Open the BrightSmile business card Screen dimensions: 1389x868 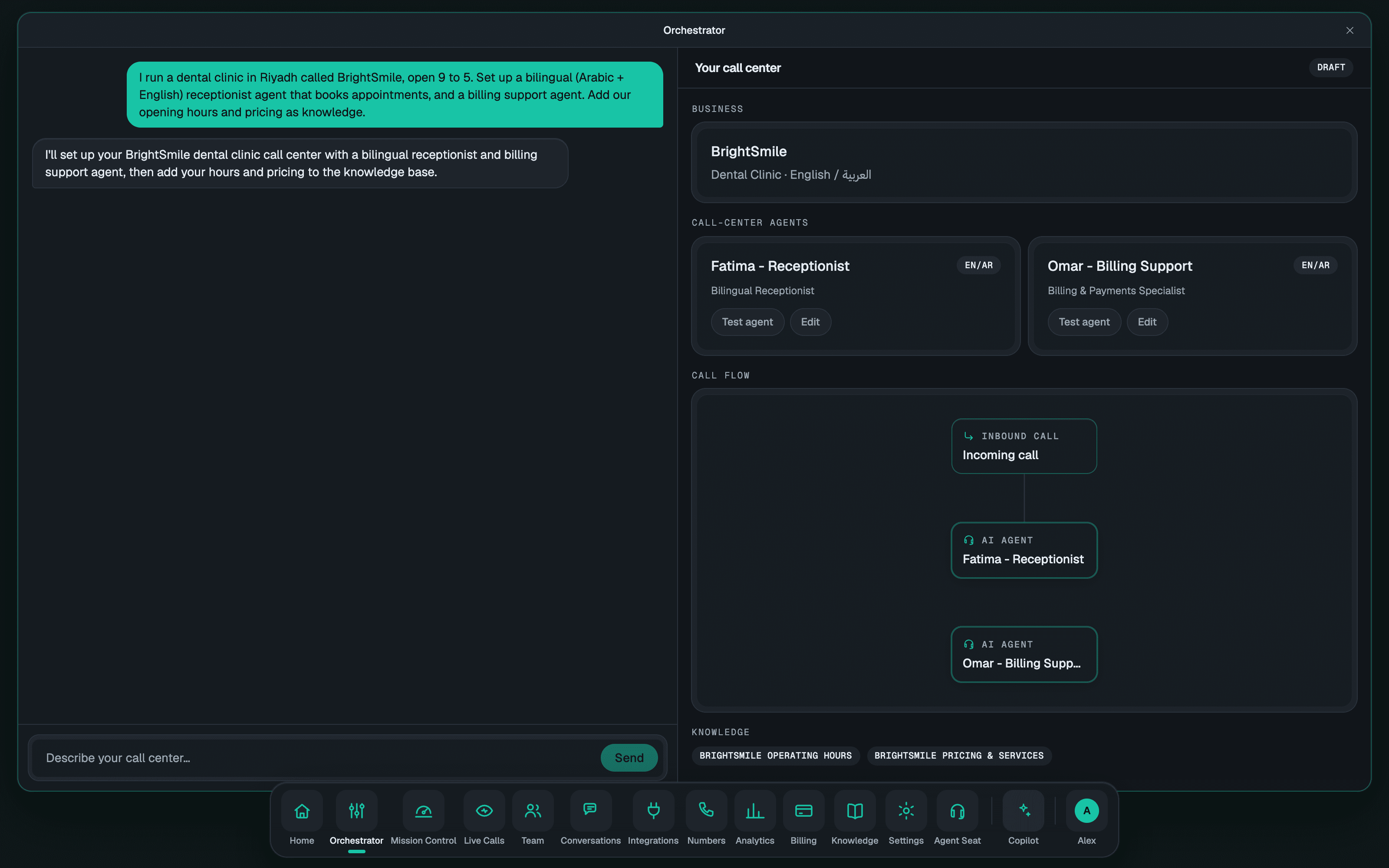[1024, 162]
